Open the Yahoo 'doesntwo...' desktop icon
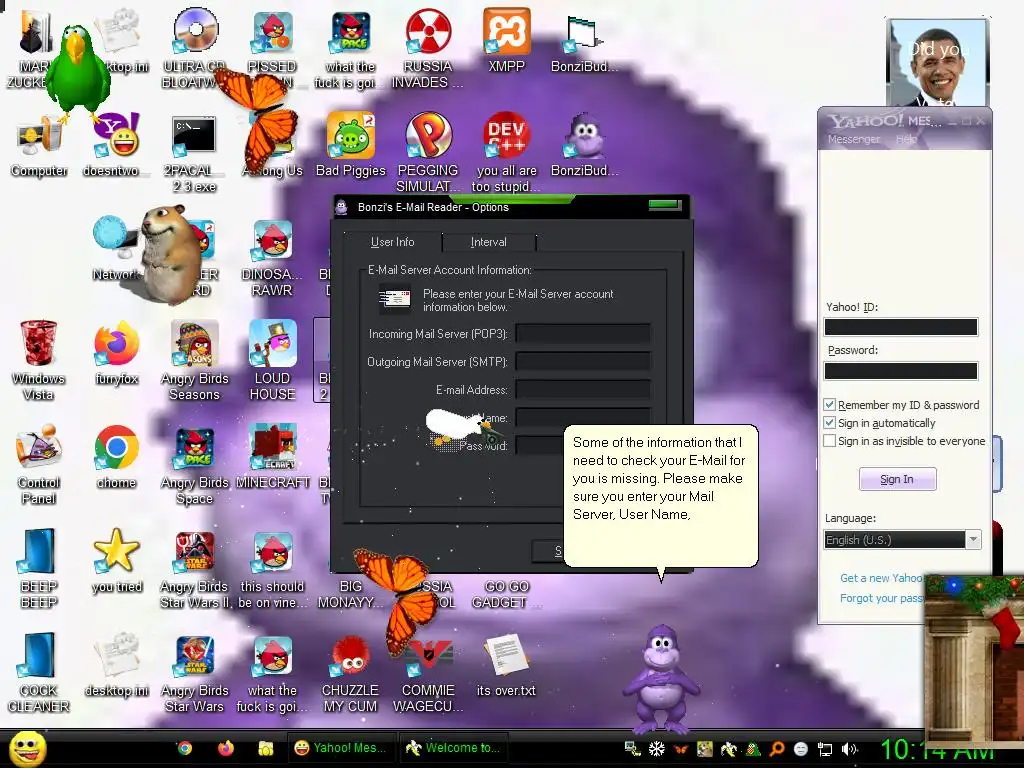1024x768 pixels. [x=116, y=144]
